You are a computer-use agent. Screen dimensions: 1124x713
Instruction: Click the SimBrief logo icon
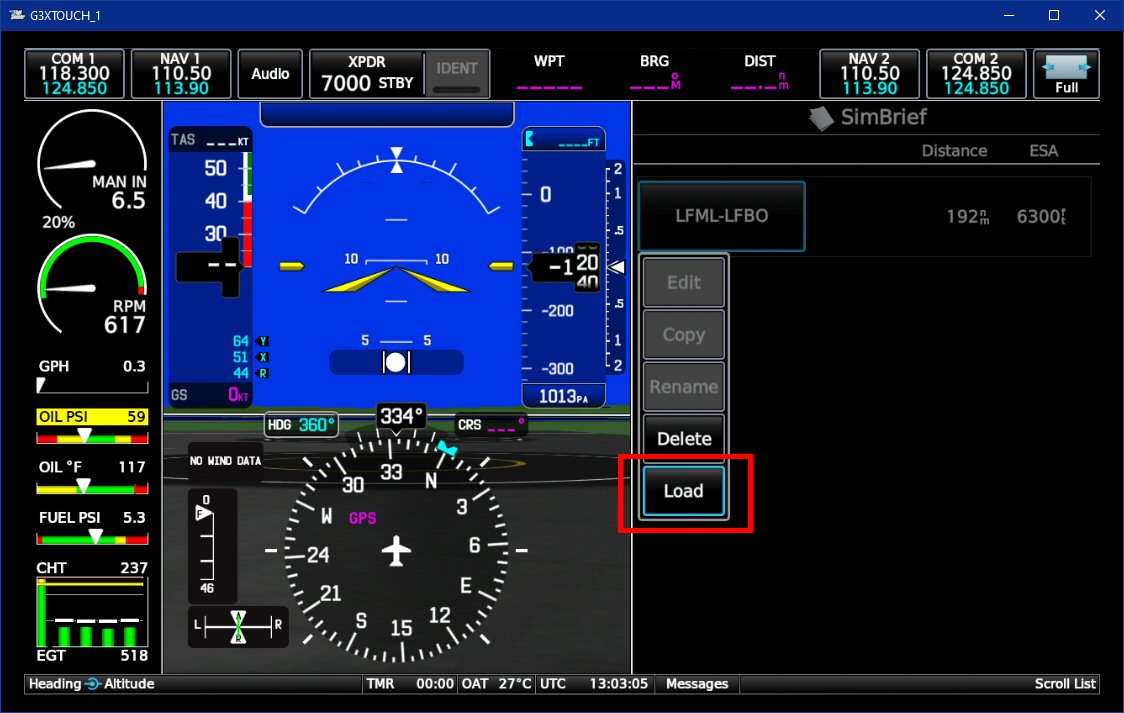[822, 118]
